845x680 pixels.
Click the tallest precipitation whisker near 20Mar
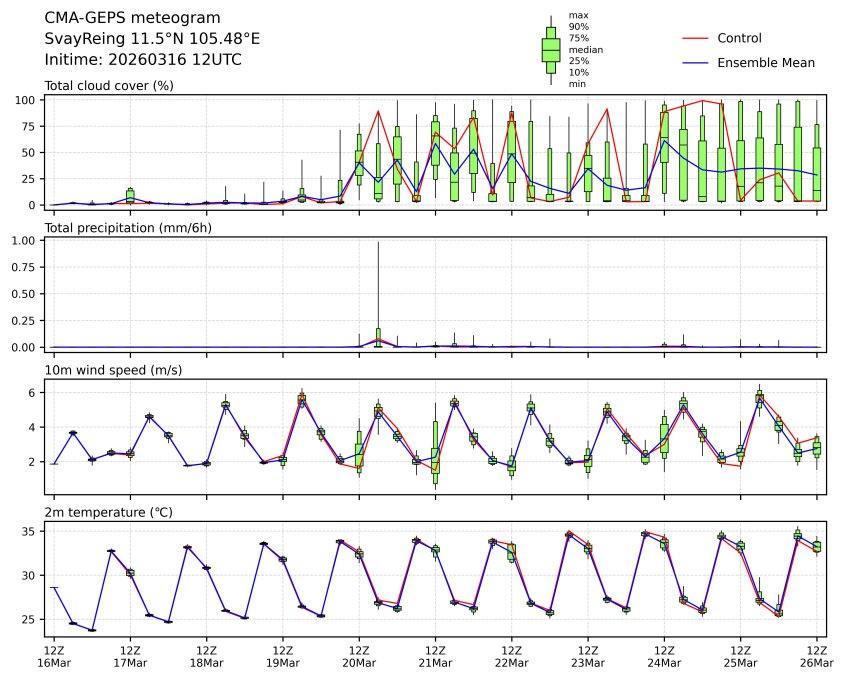point(378,285)
